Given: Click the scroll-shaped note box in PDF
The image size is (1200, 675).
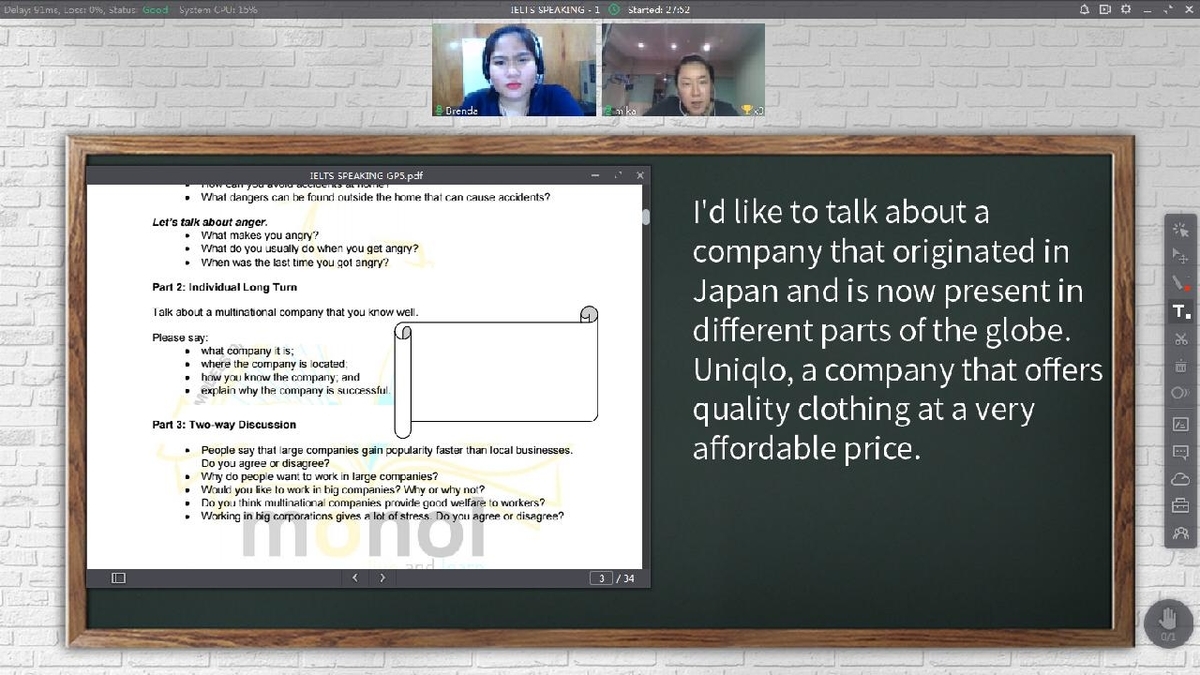Looking at the screenshot, I should (496, 372).
